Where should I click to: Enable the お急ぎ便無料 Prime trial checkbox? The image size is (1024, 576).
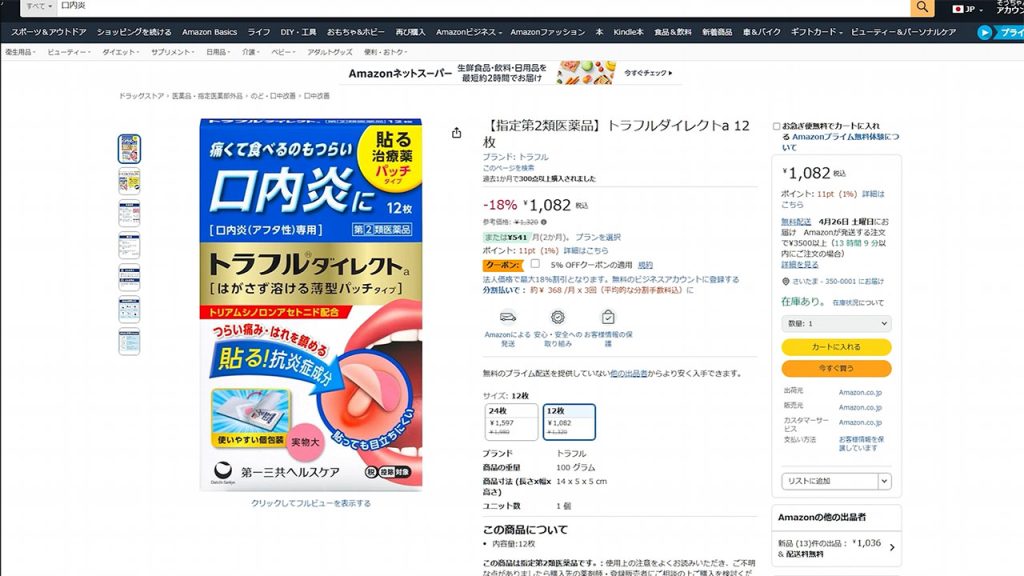tap(777, 127)
